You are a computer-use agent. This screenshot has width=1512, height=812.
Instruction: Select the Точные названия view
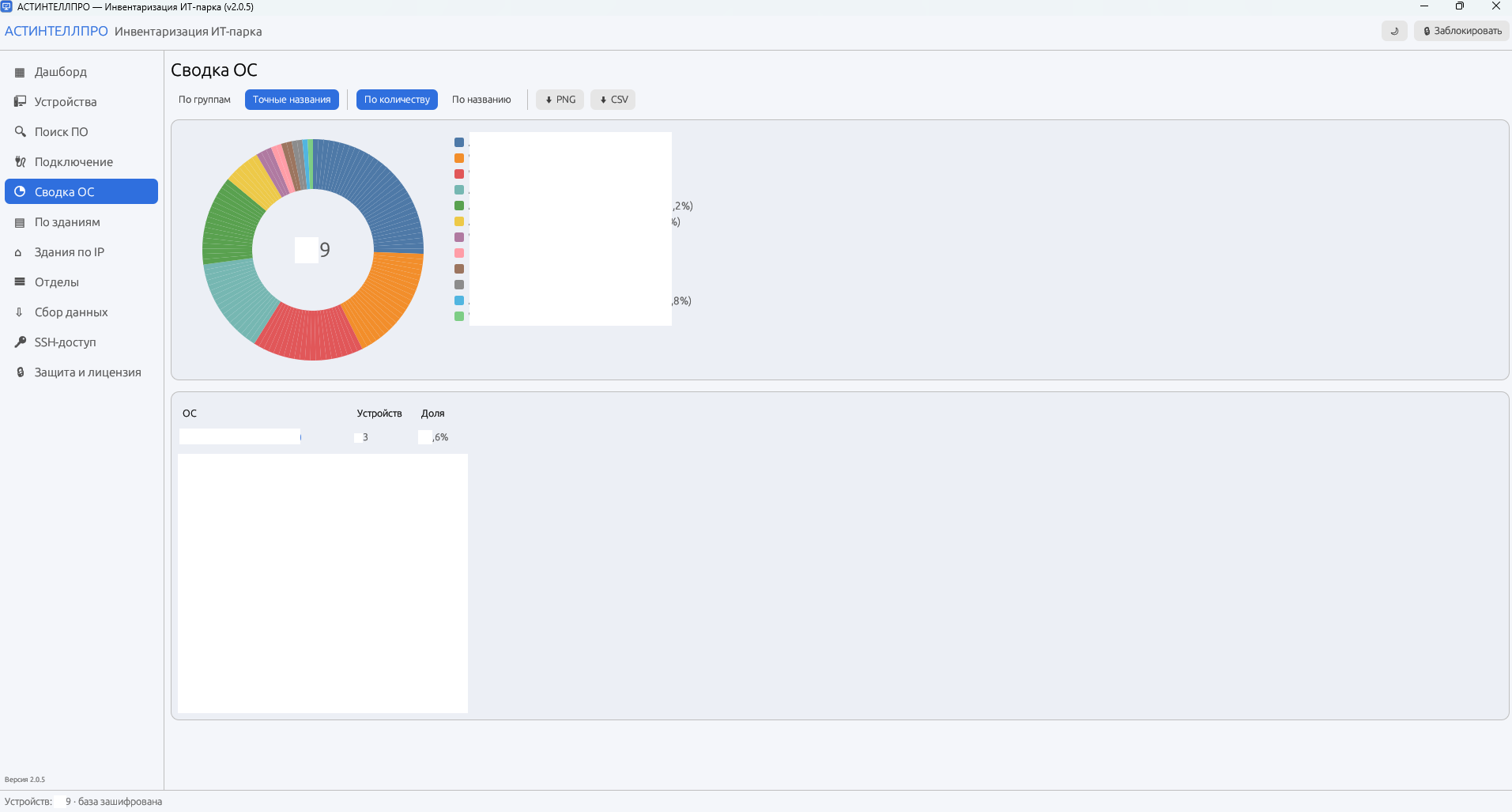[292, 100]
